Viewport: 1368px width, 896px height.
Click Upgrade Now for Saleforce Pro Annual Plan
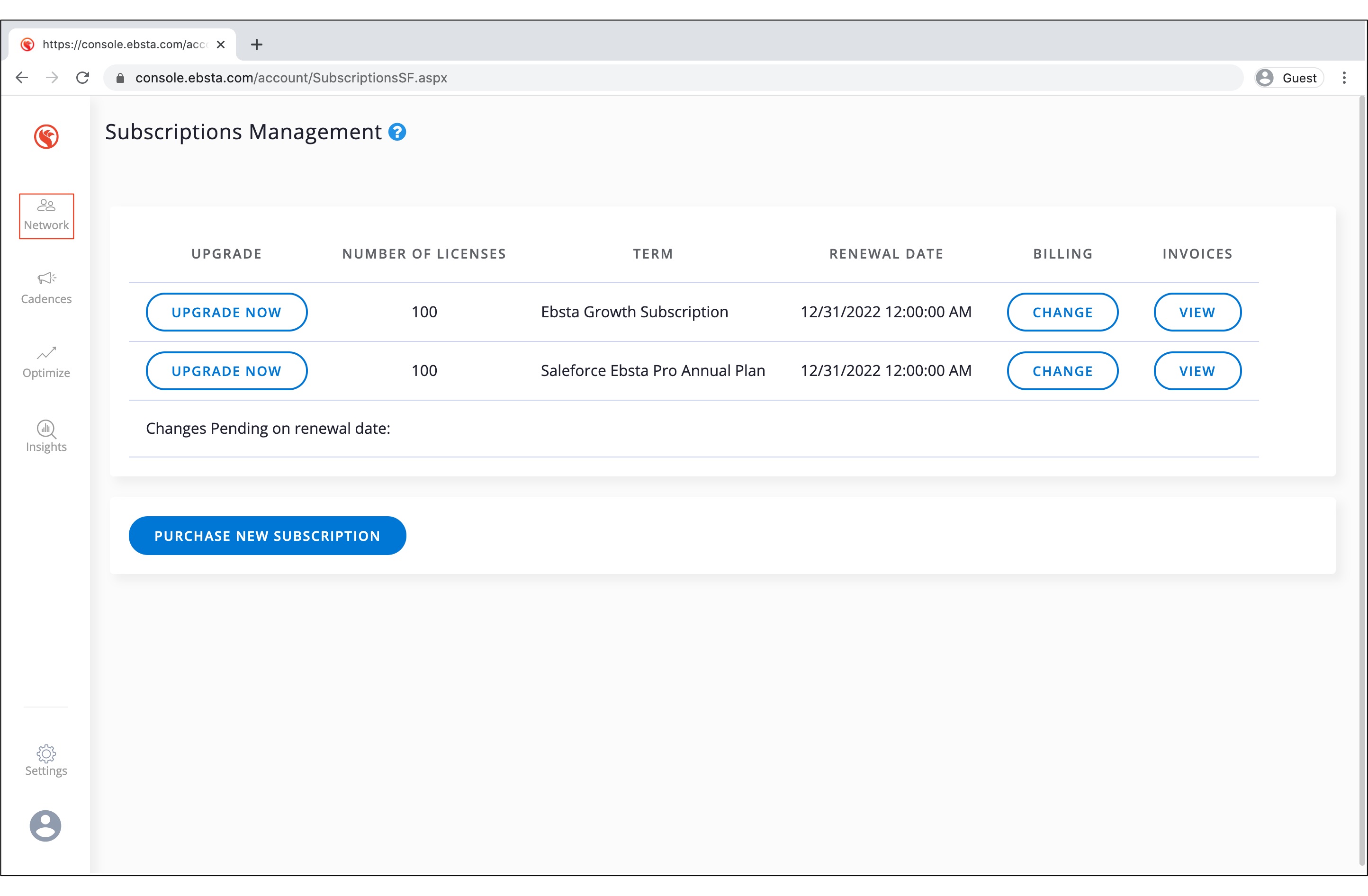[x=226, y=371]
